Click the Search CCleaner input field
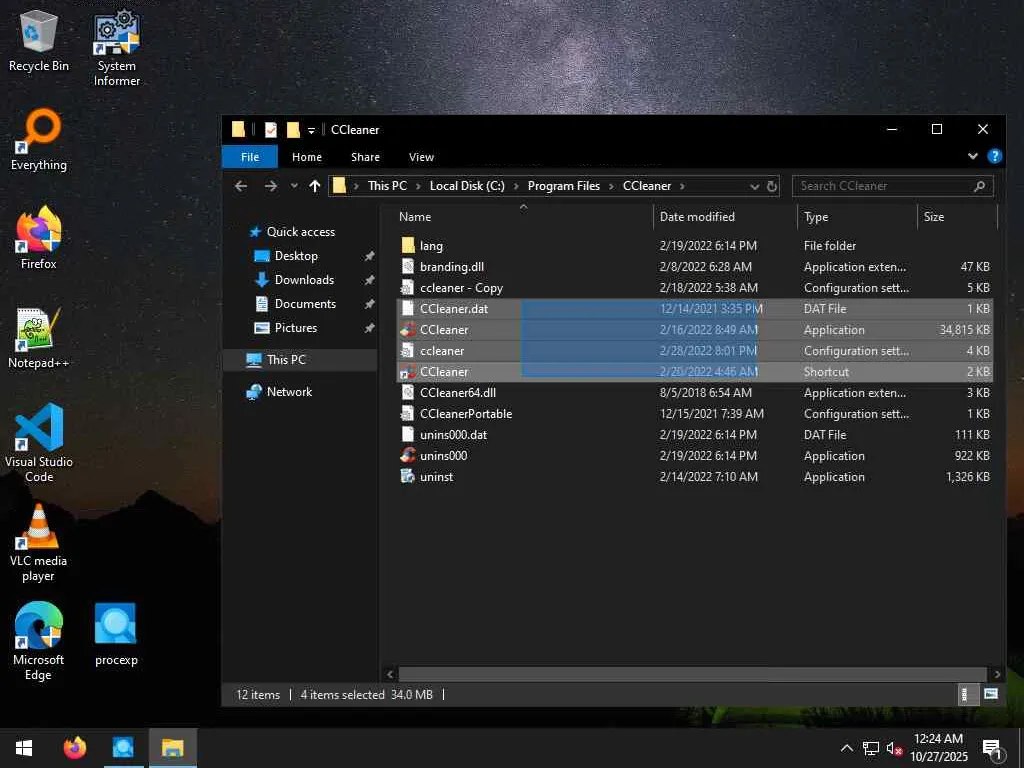 (893, 186)
